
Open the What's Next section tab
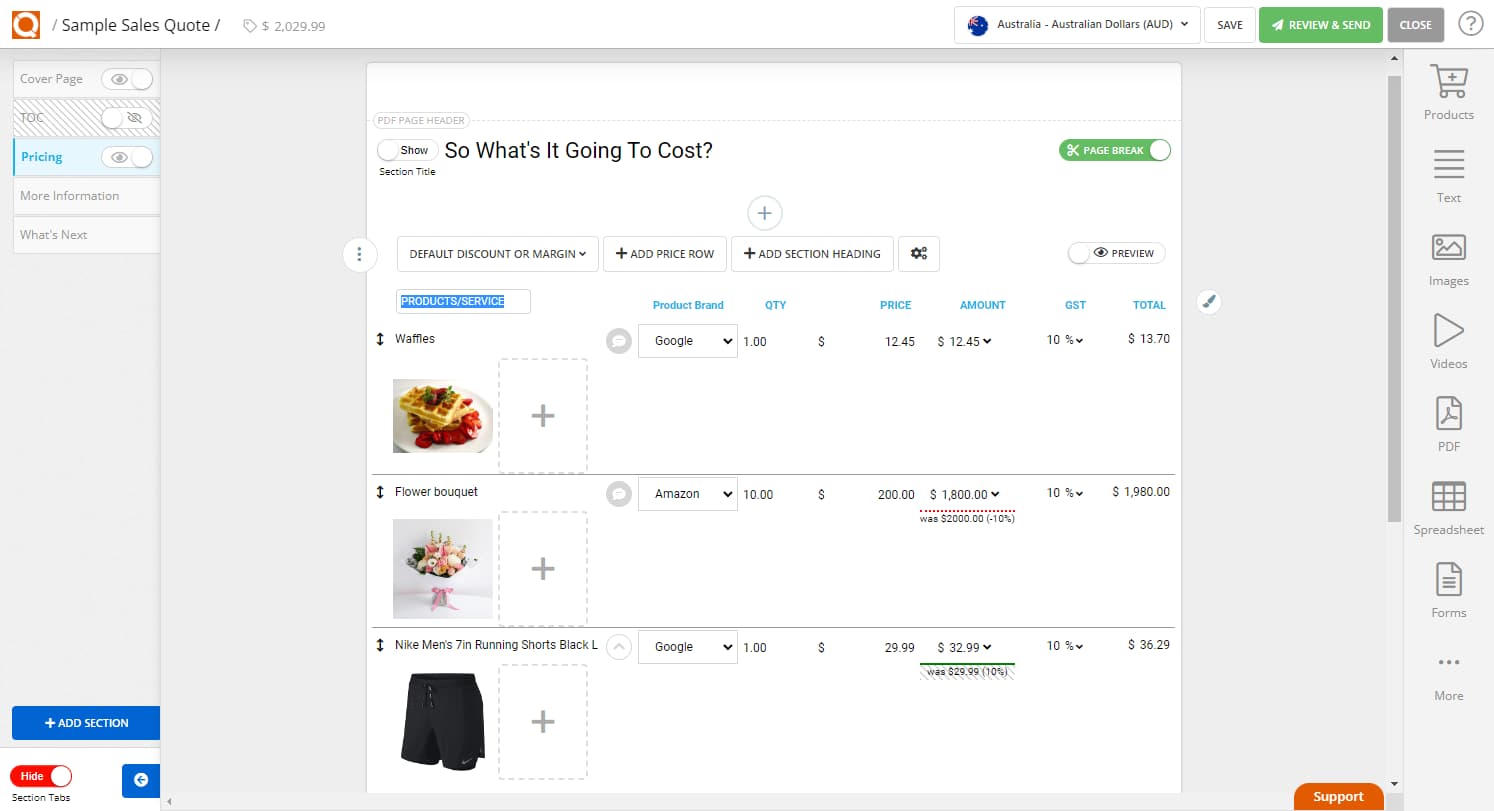click(x=53, y=234)
